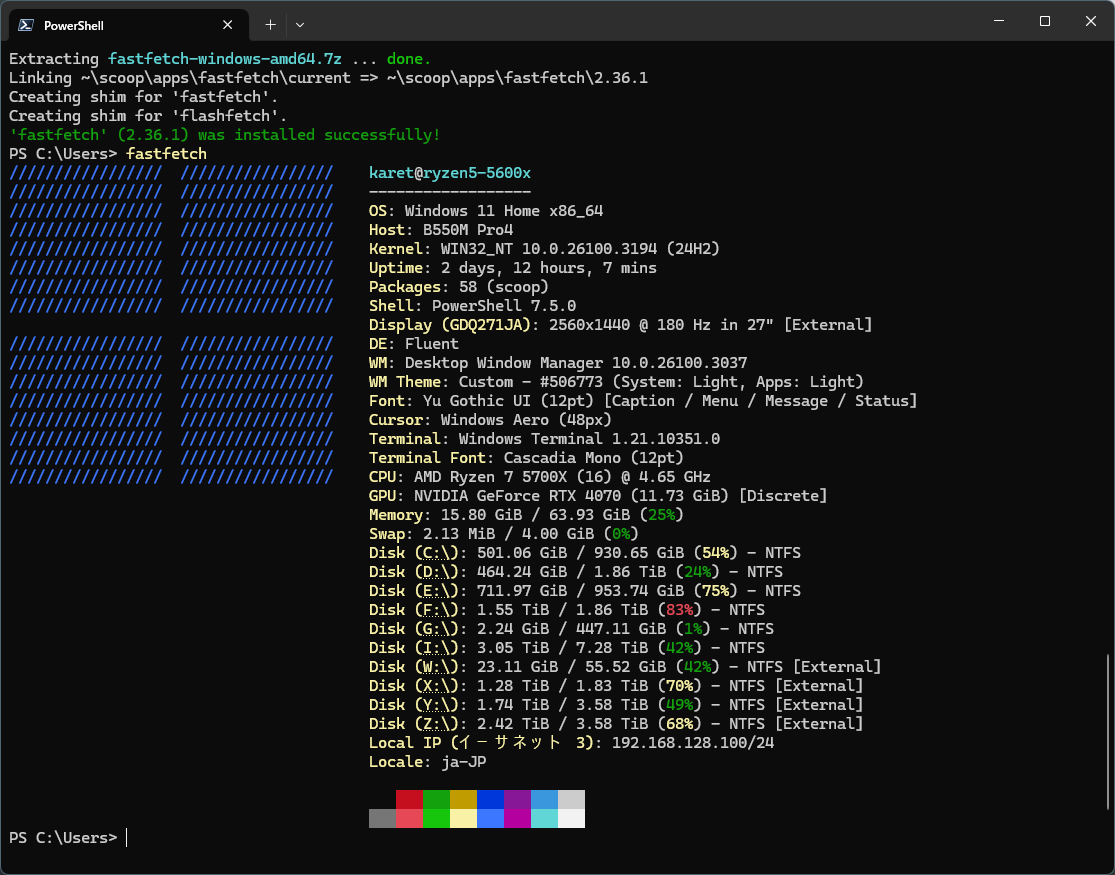Screen dimensions: 1115x875
Task: Click the gray color block
Action: (383, 819)
